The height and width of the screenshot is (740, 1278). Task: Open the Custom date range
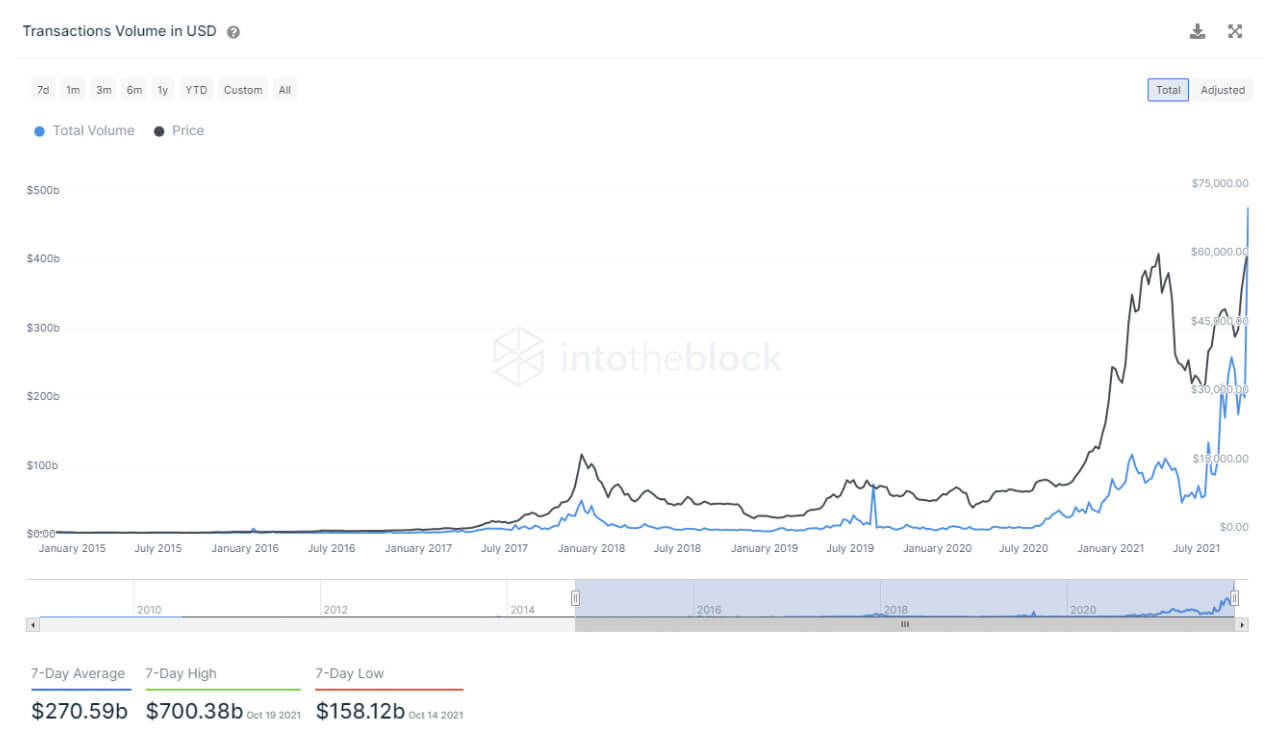242,89
